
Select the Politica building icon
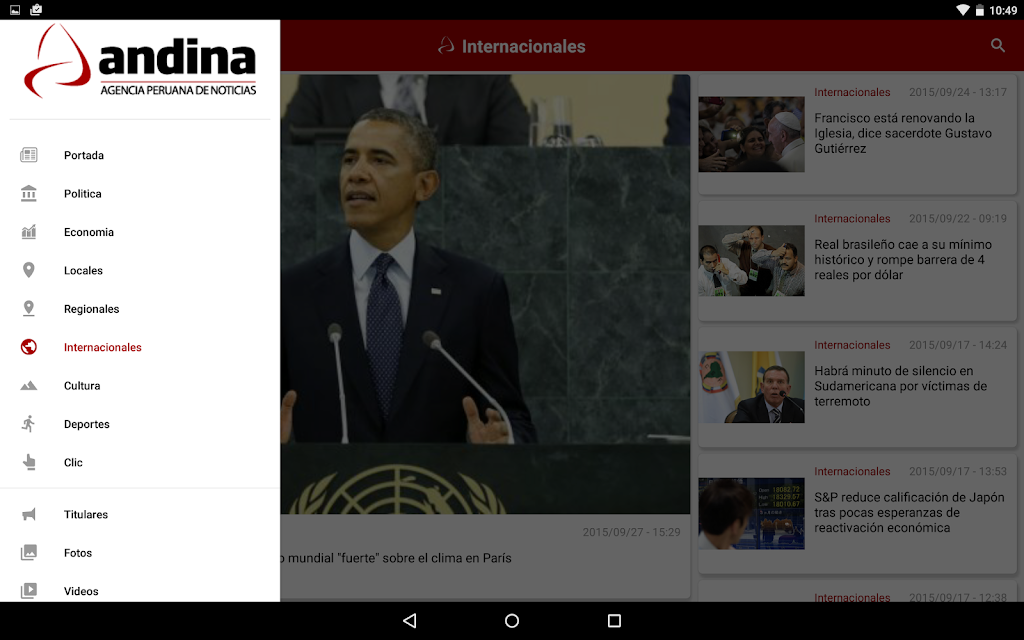tap(29, 193)
